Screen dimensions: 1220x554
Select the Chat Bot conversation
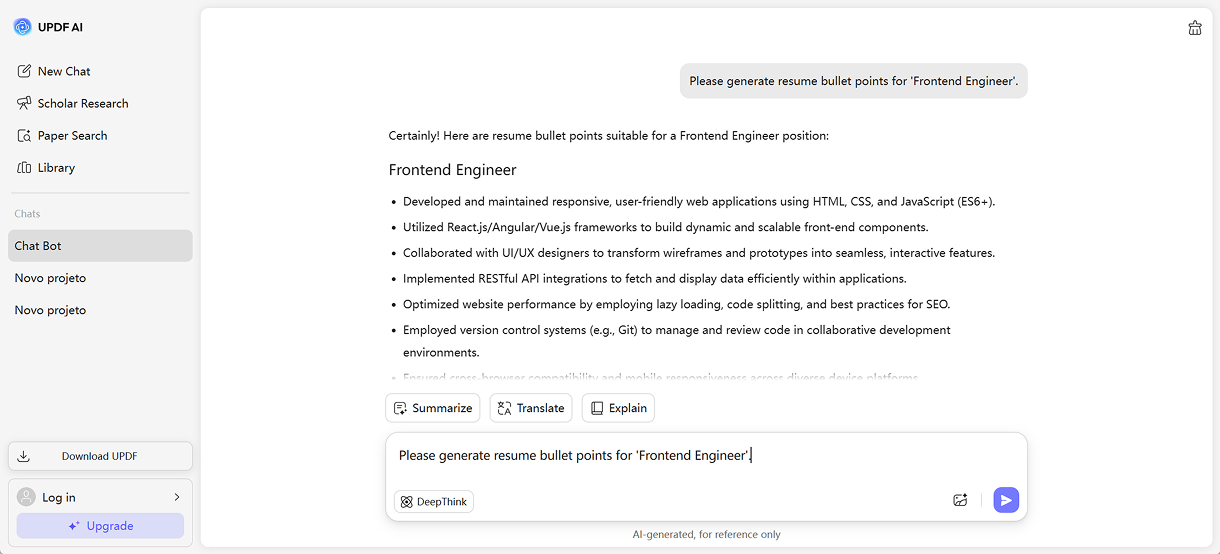pyautogui.click(x=100, y=246)
